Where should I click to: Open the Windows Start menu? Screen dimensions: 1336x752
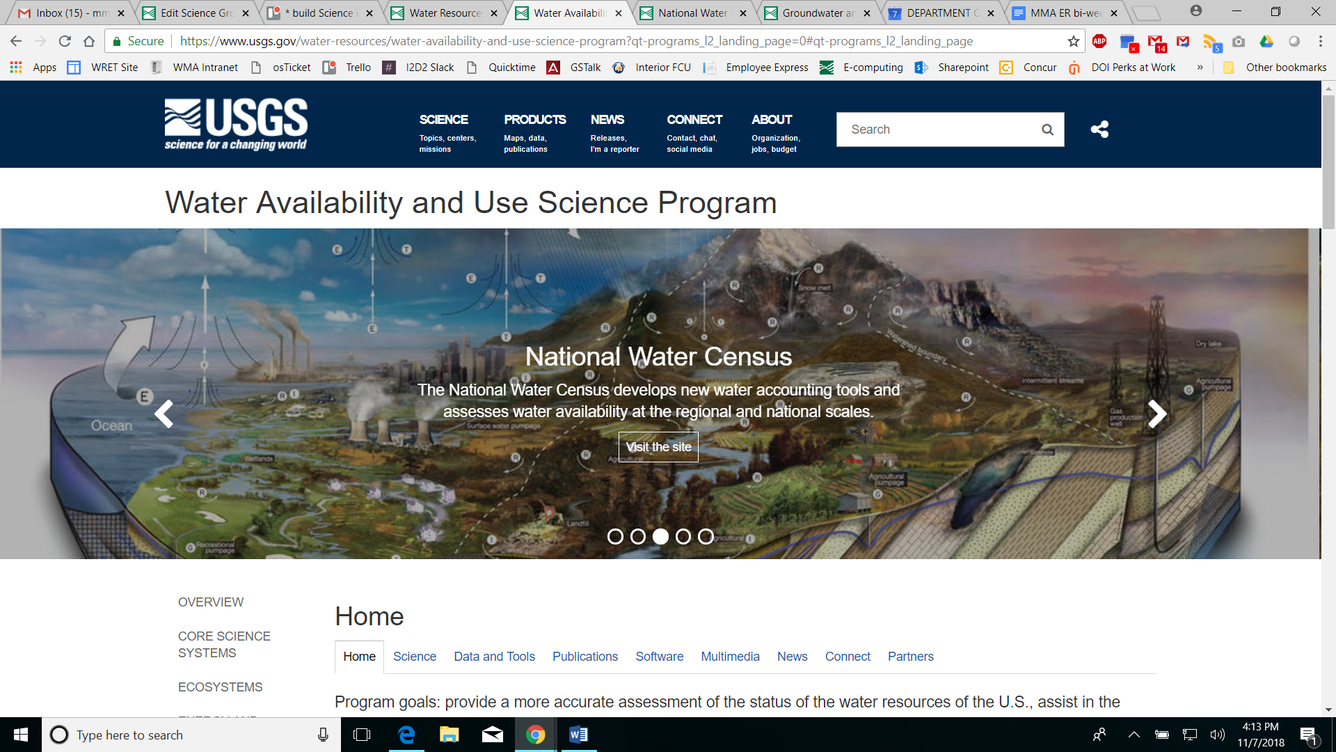(20, 734)
